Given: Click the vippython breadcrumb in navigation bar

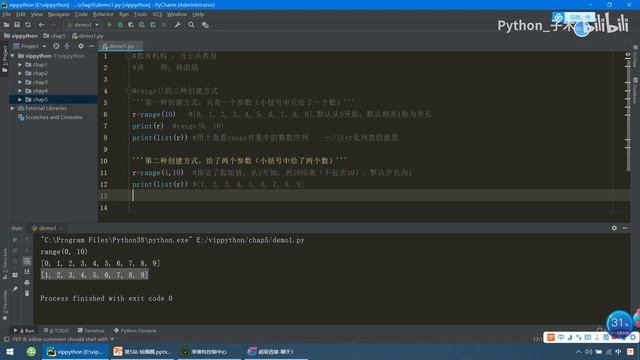Looking at the screenshot, I should 21,36.
